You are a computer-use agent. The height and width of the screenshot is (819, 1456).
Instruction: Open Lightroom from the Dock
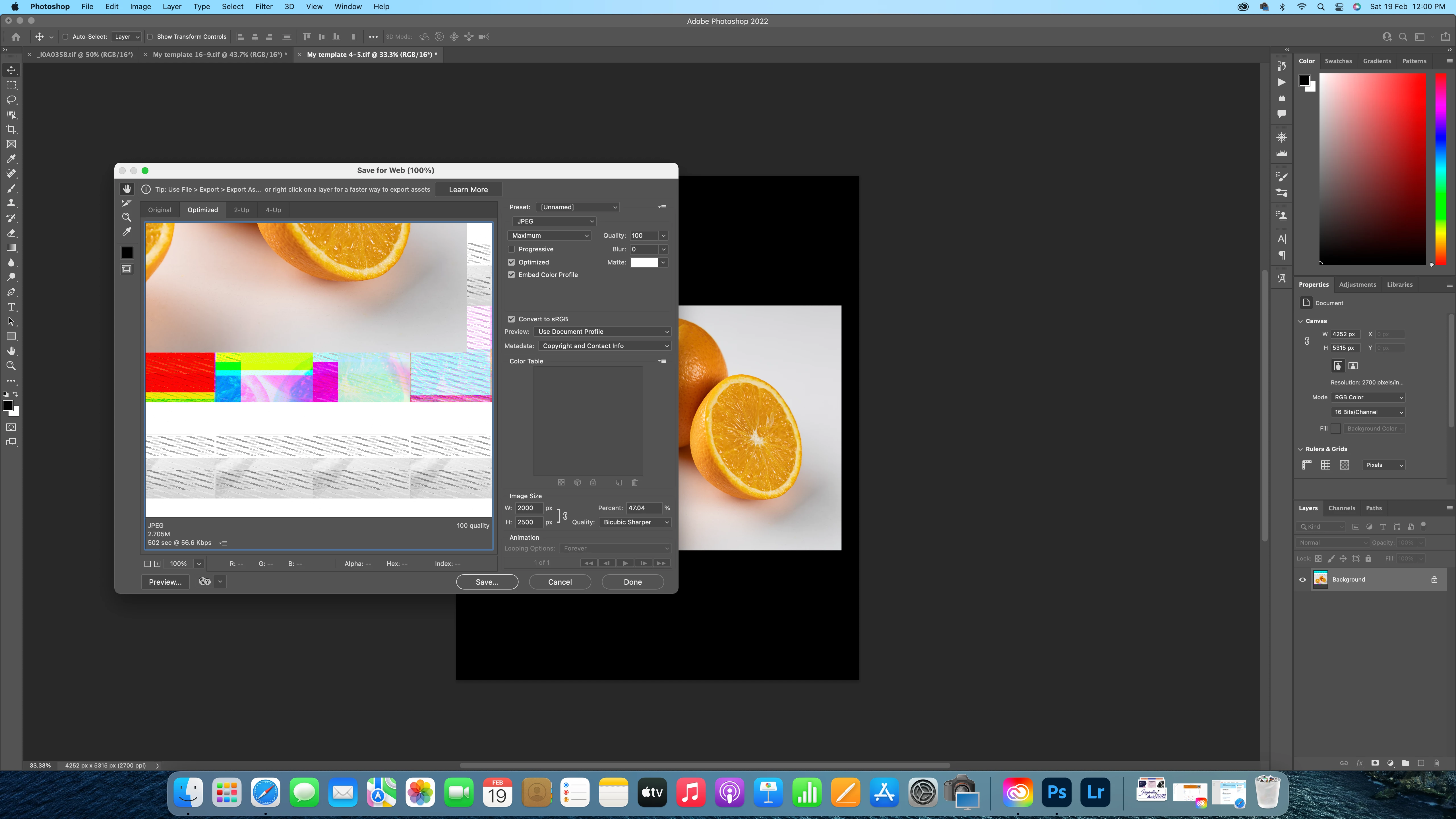coord(1095,793)
